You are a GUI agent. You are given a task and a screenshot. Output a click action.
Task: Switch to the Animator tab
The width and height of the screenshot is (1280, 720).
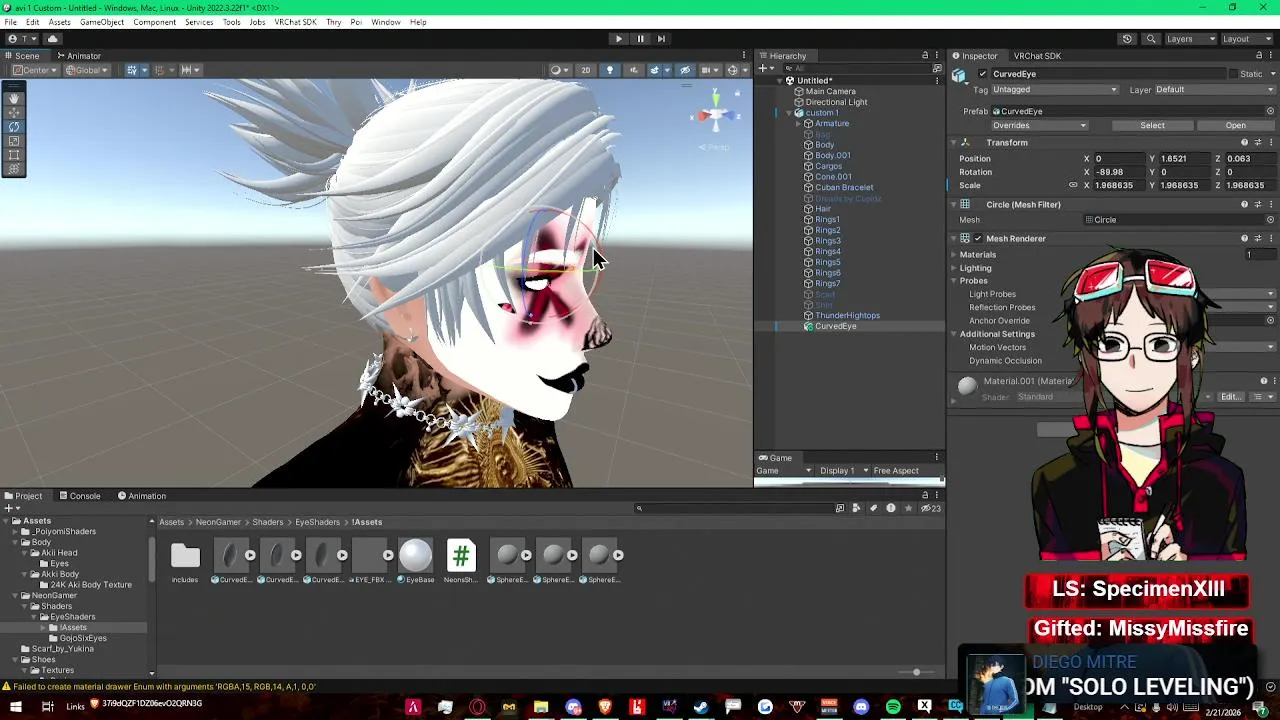pos(78,56)
